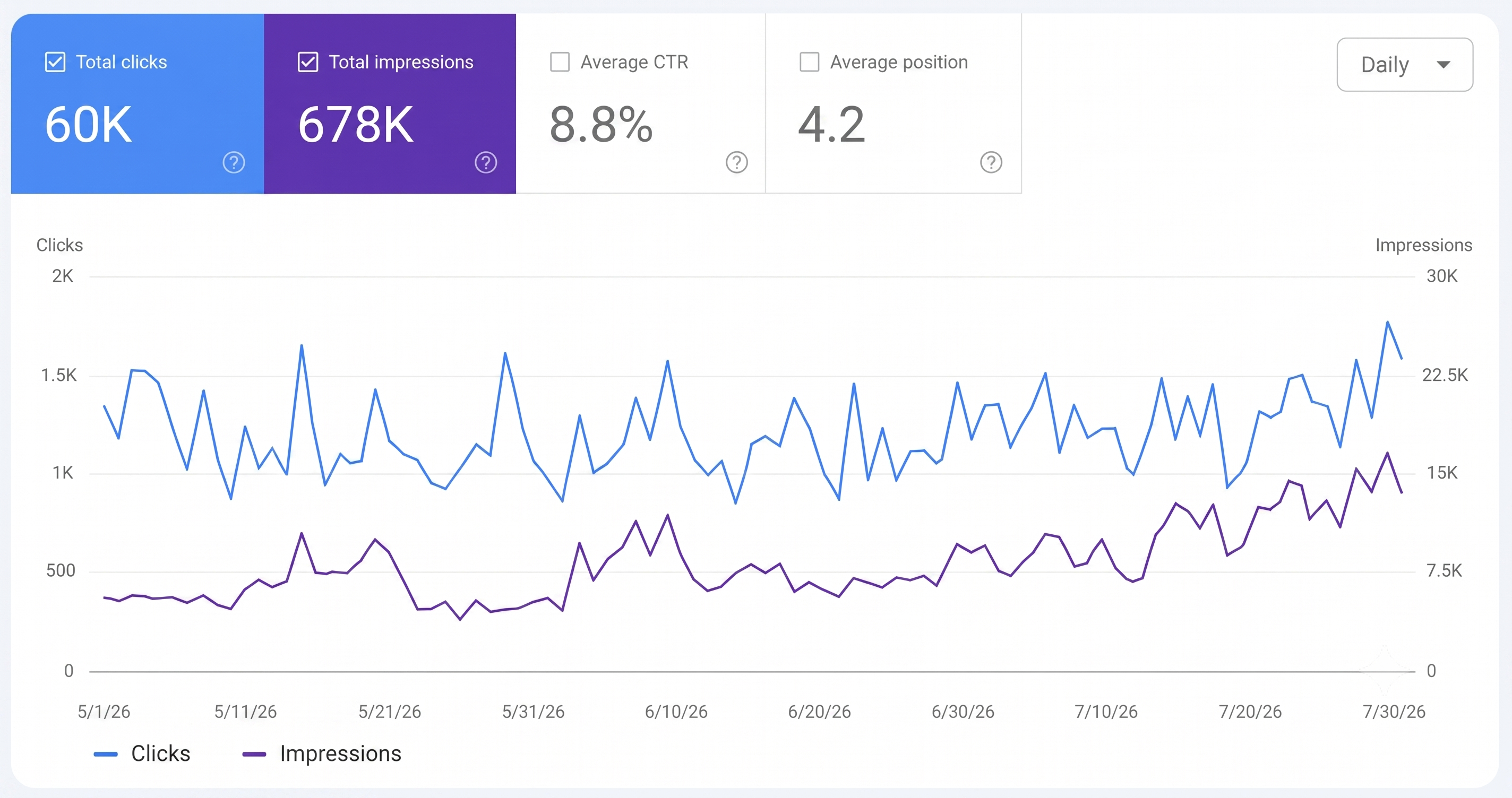Click the 22.5K label on Impressions axis
Image resolution: width=1512 pixels, height=798 pixels.
1445,375
